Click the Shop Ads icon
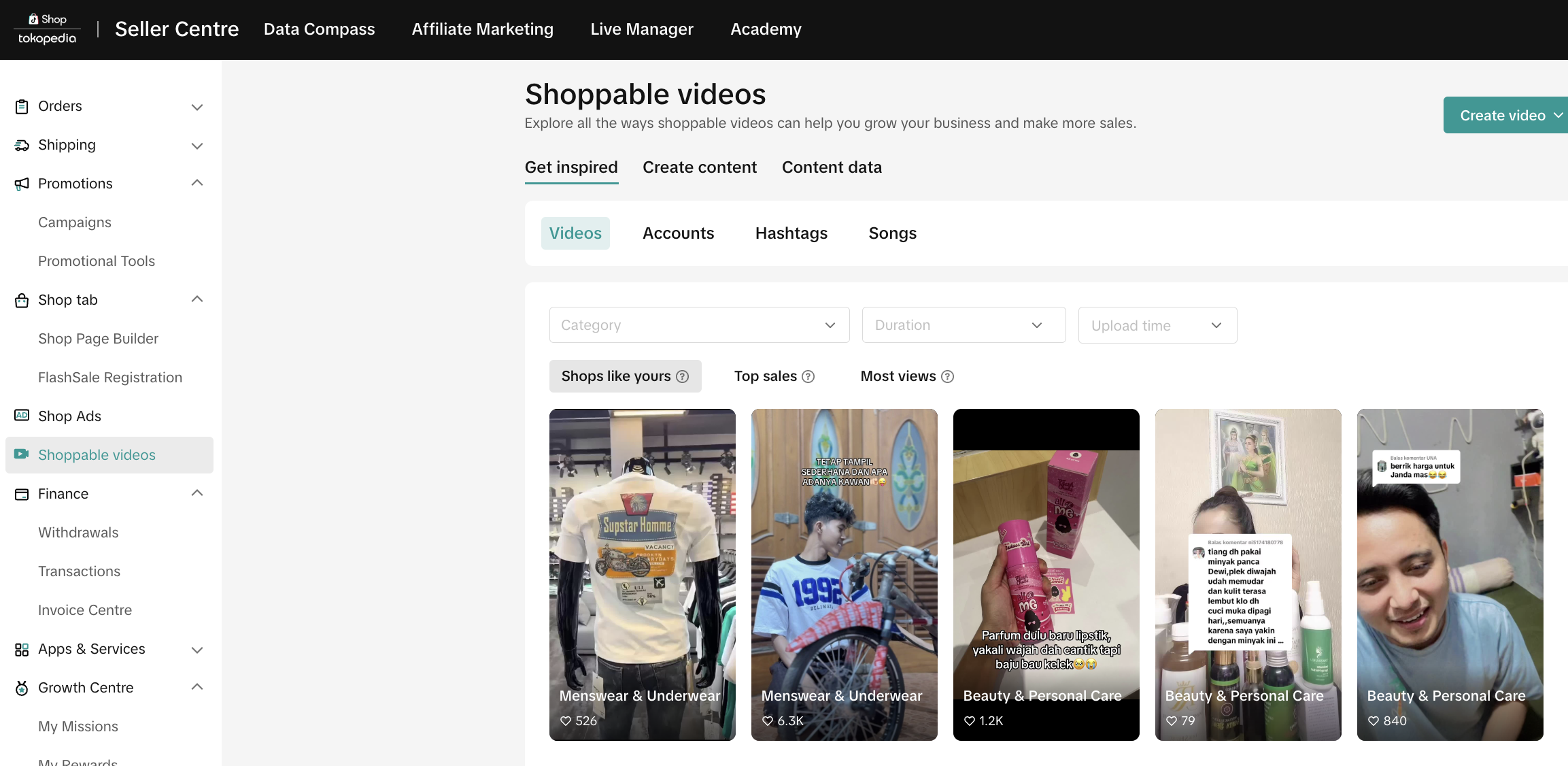 pos(22,416)
